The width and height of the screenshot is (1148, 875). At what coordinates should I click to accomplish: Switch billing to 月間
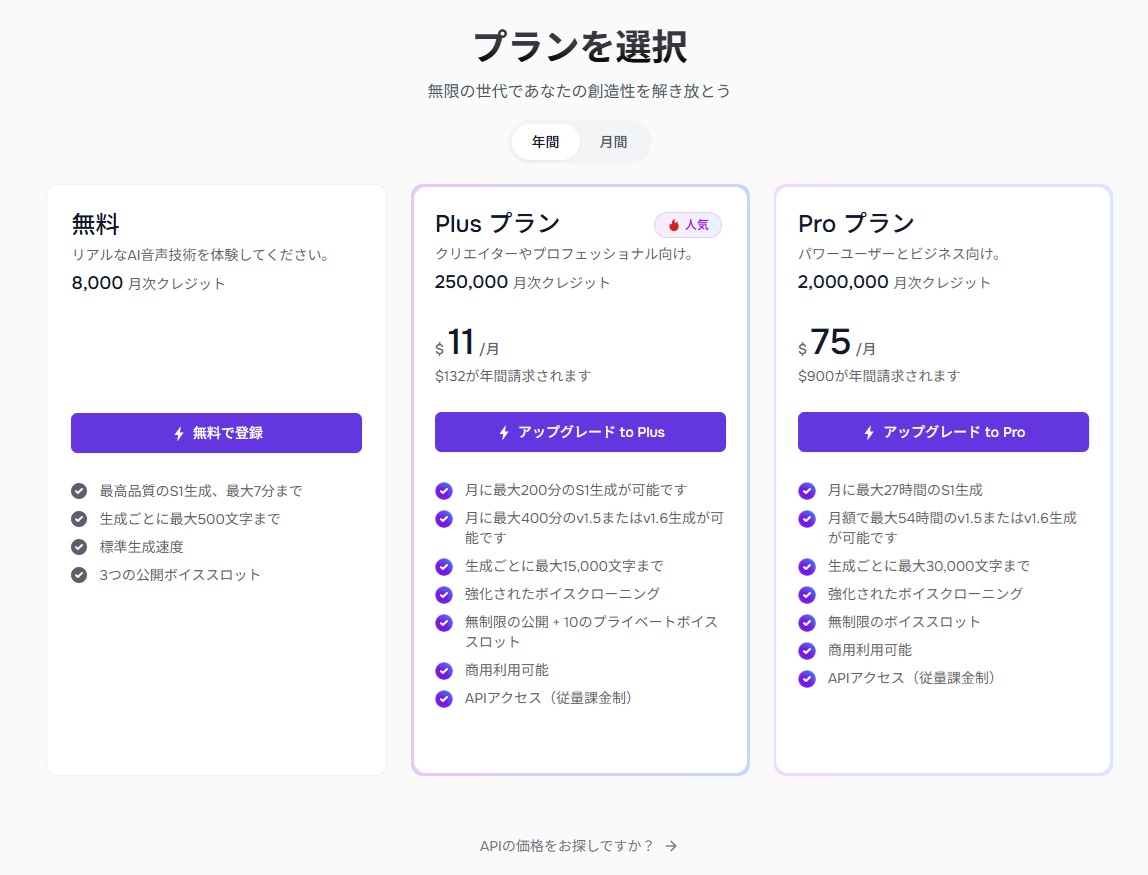[613, 142]
